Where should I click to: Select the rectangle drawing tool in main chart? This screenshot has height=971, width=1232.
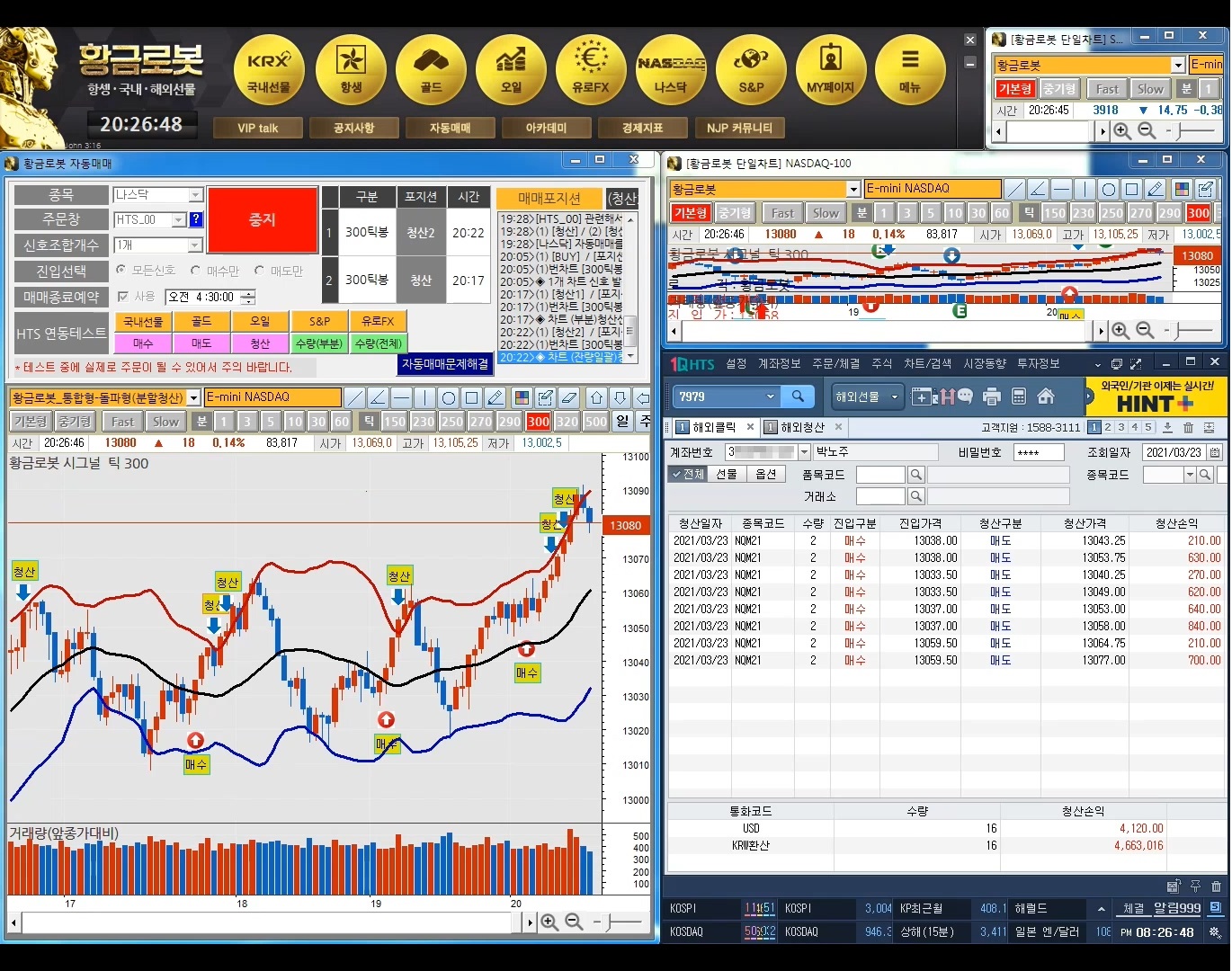coord(472,397)
